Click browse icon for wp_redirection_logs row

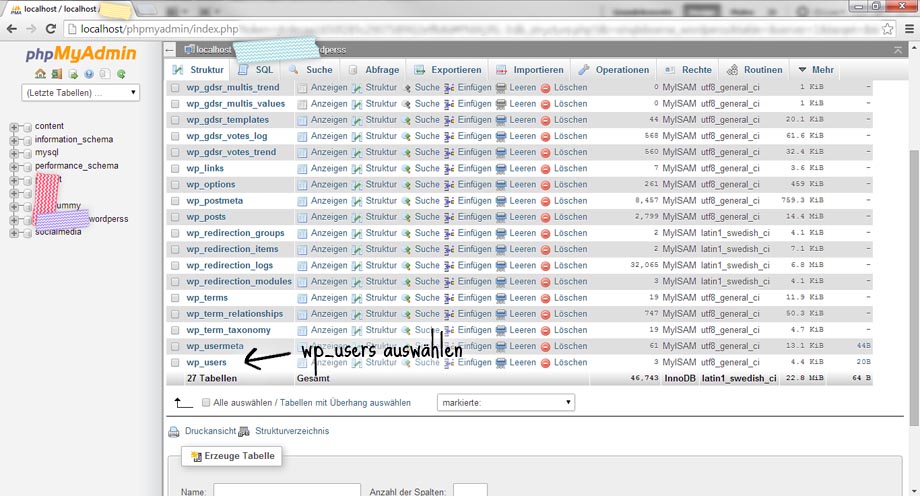pyautogui.click(x=302, y=266)
